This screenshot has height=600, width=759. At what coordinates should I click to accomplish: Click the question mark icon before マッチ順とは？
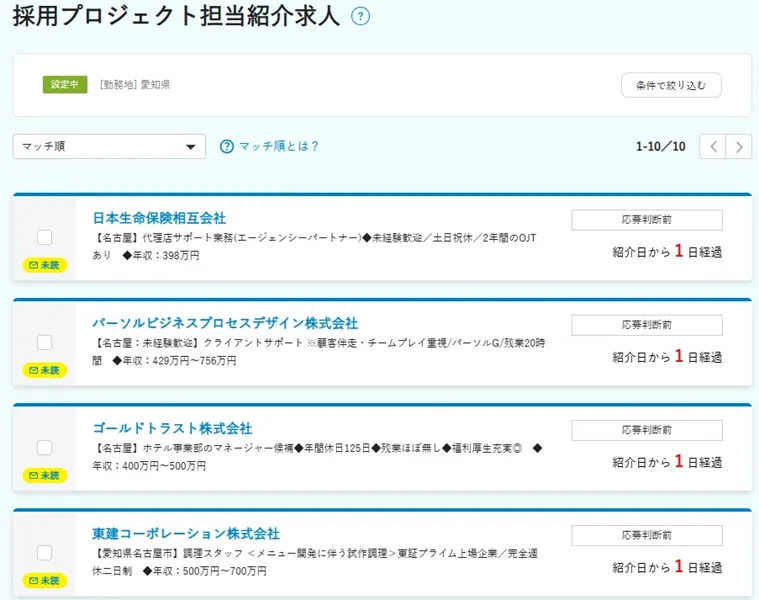(227, 146)
